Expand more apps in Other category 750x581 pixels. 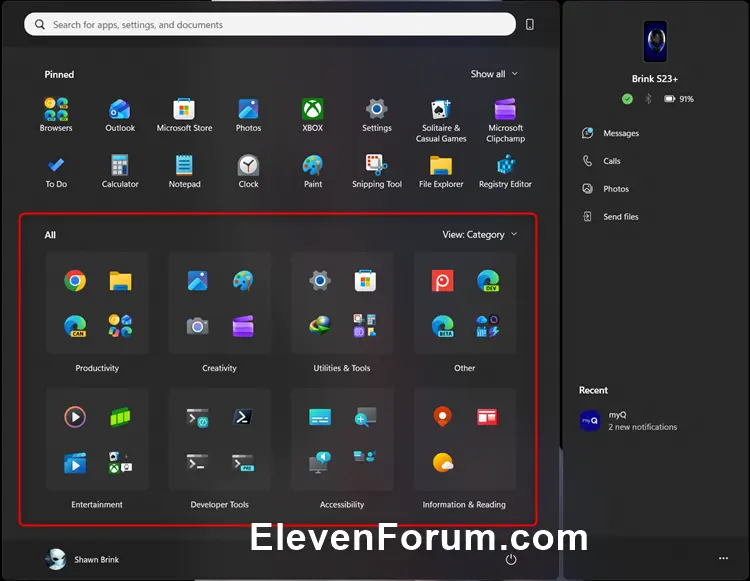[488, 326]
